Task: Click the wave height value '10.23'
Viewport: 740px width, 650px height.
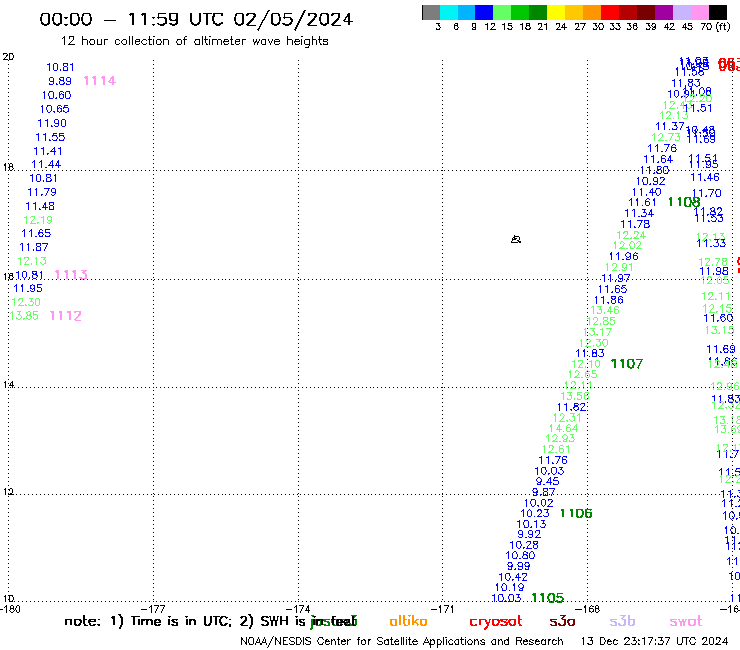Action: tap(535, 514)
